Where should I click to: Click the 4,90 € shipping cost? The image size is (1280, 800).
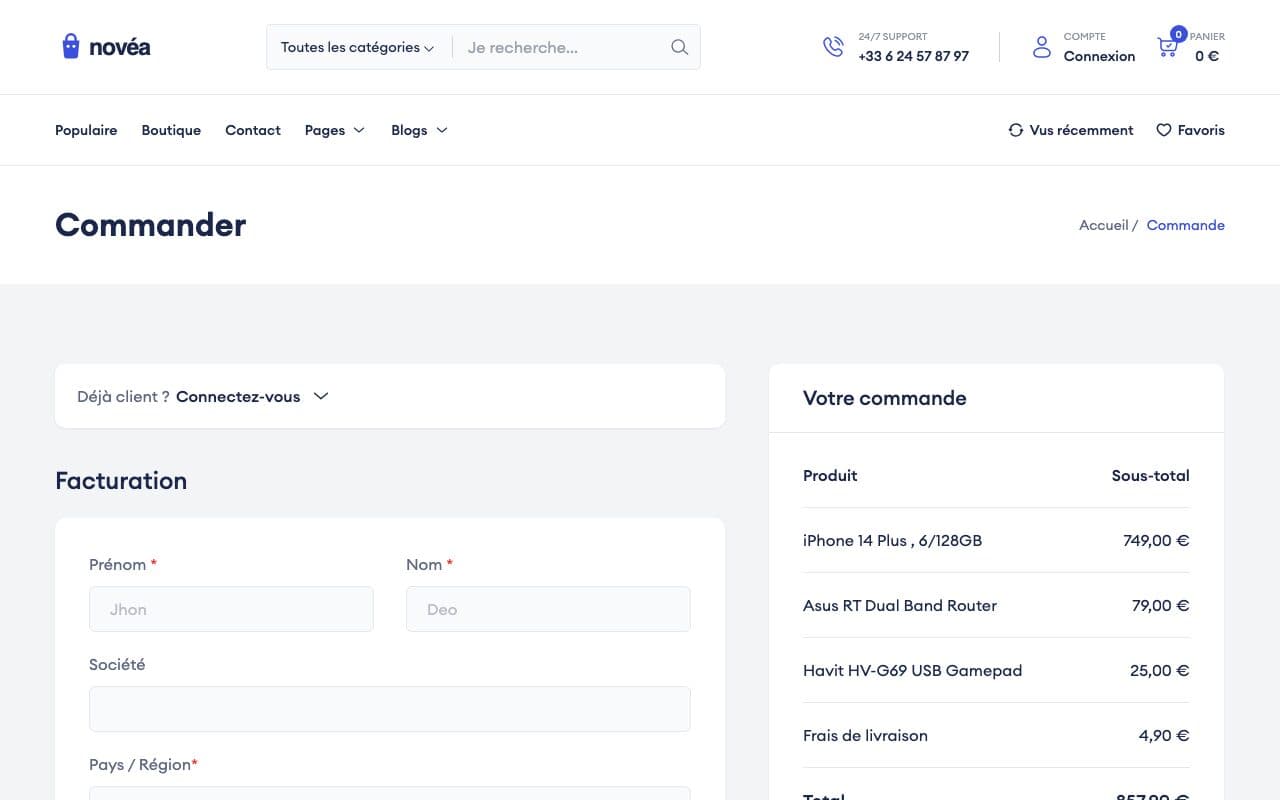click(x=1164, y=735)
